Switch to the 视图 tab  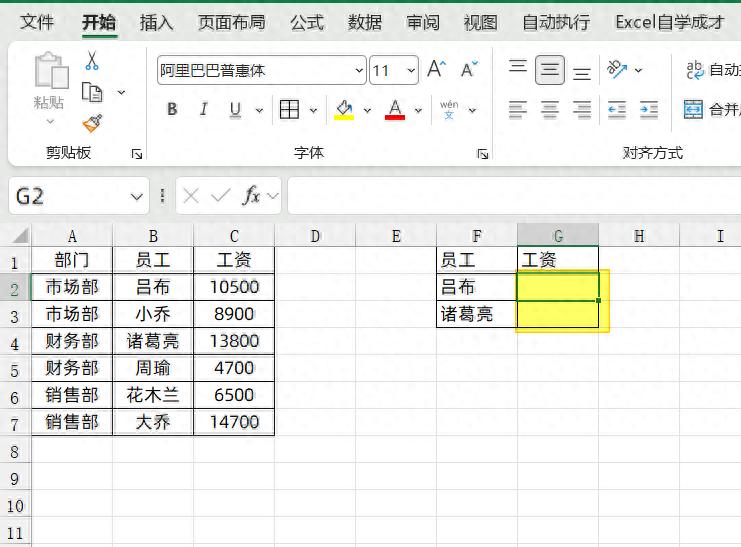click(x=480, y=22)
